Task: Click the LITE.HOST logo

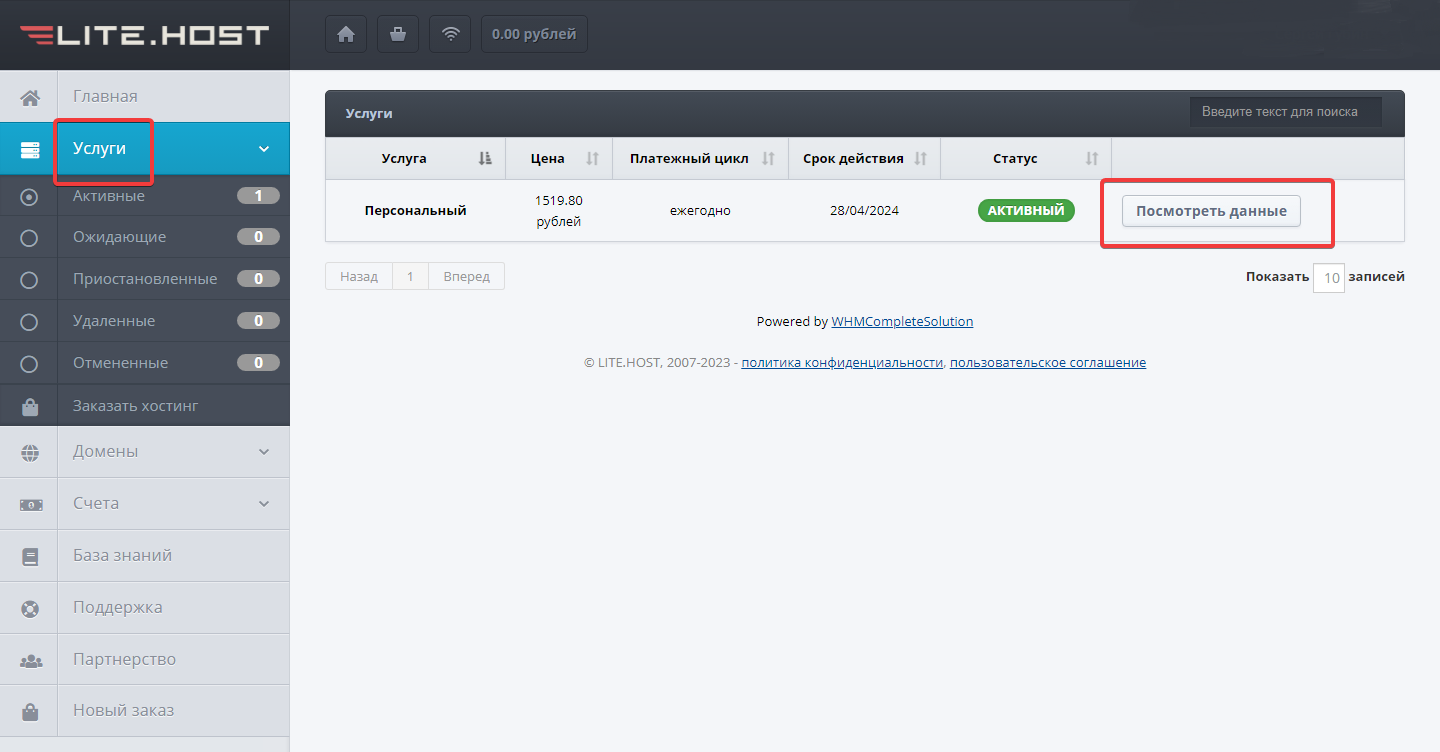Action: (x=145, y=35)
